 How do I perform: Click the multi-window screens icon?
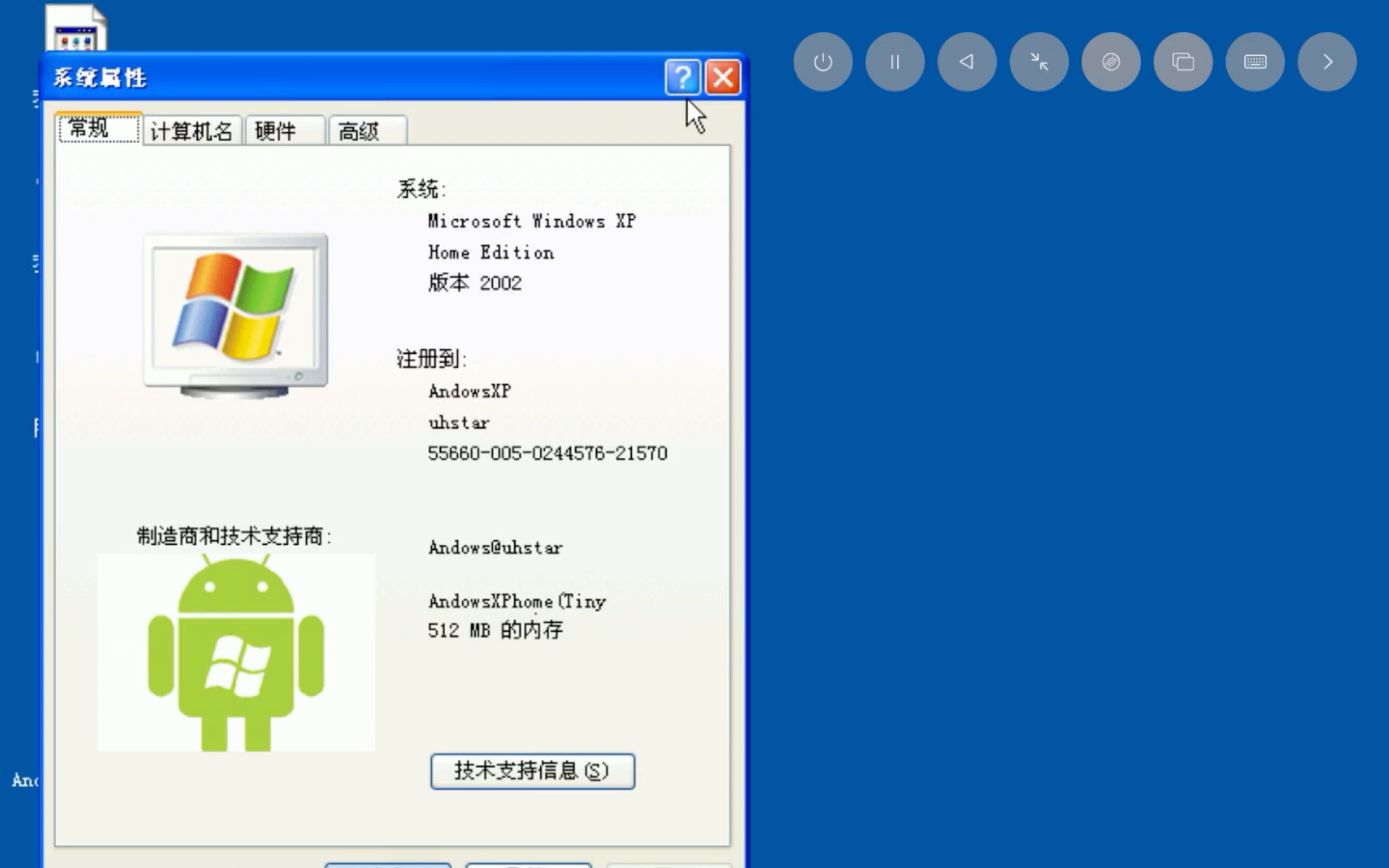click(1183, 61)
